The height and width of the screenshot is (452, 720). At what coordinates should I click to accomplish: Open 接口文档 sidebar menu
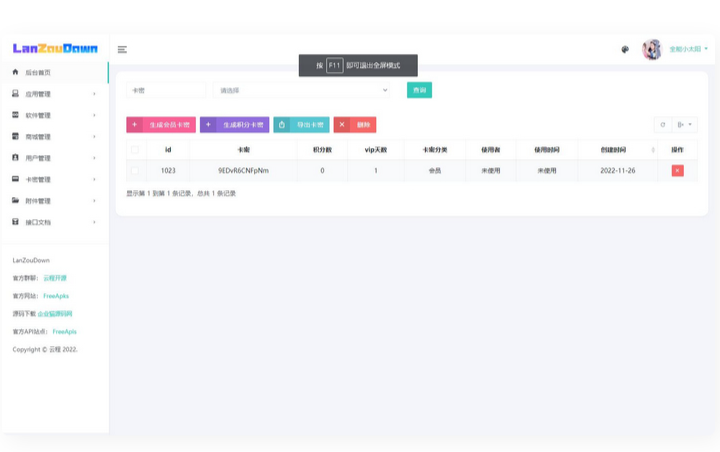click(x=55, y=222)
